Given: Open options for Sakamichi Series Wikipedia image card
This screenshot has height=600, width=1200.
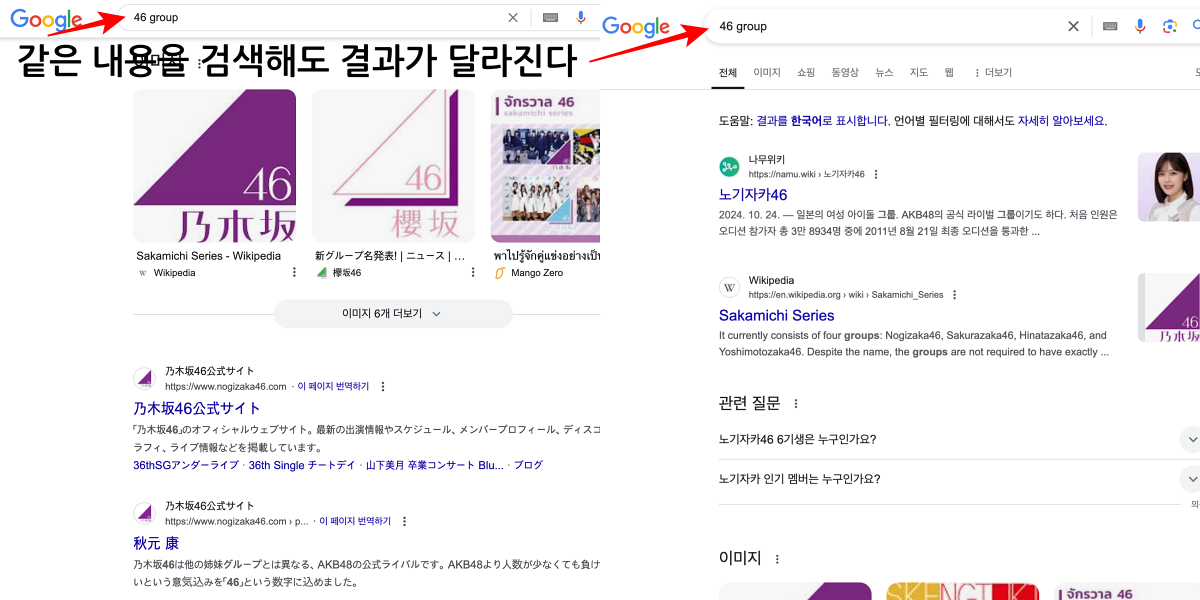Looking at the screenshot, I should point(294,272).
